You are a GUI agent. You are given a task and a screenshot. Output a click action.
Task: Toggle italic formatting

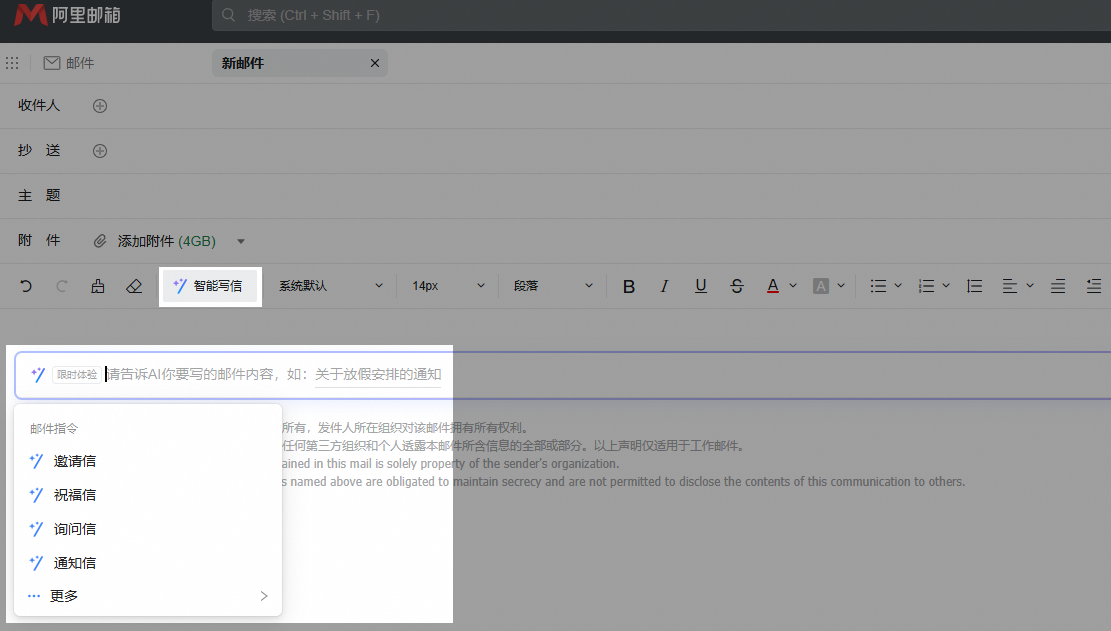(664, 286)
